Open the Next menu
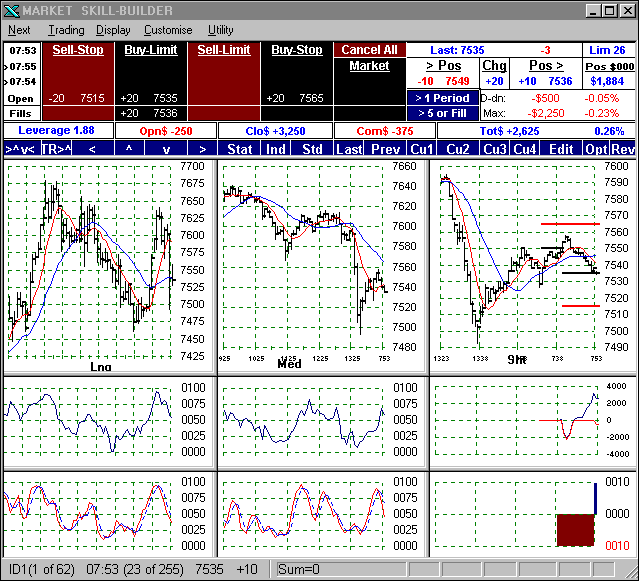The width and height of the screenshot is (639, 581). (19, 30)
